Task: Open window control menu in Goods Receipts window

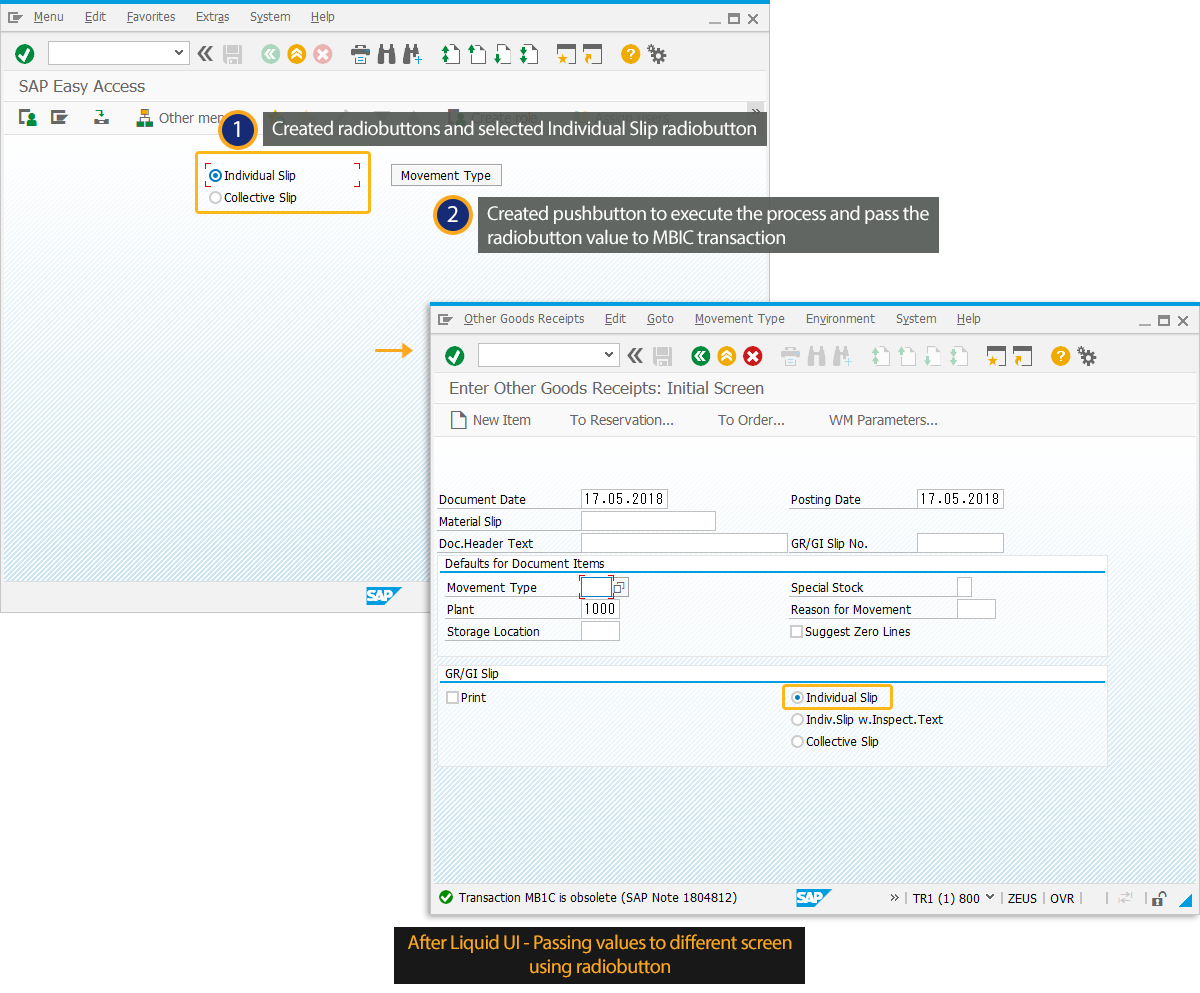Action: tap(445, 319)
